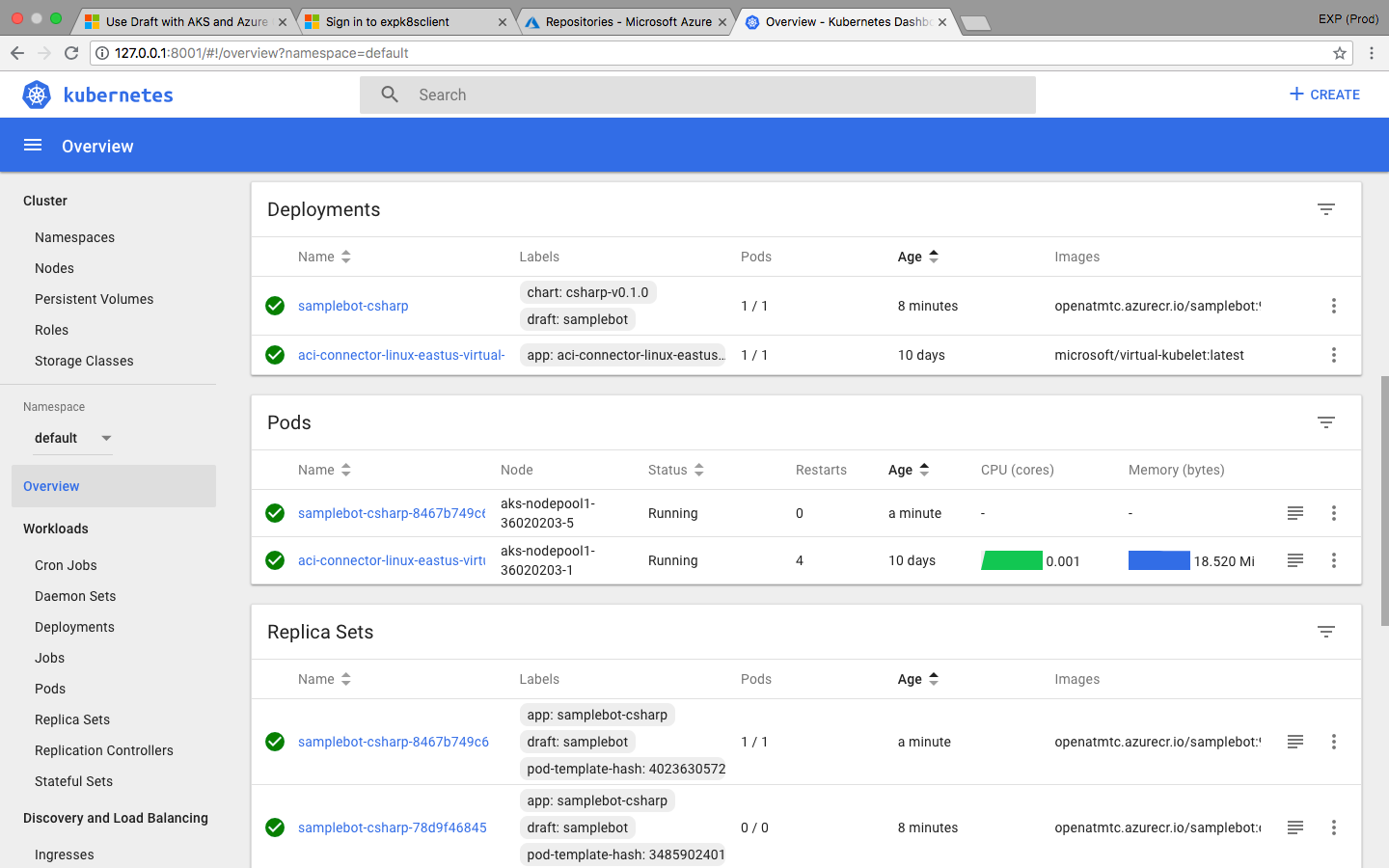The height and width of the screenshot is (868, 1389).
Task: Sort Replica Sets by Name
Action: coord(324,679)
